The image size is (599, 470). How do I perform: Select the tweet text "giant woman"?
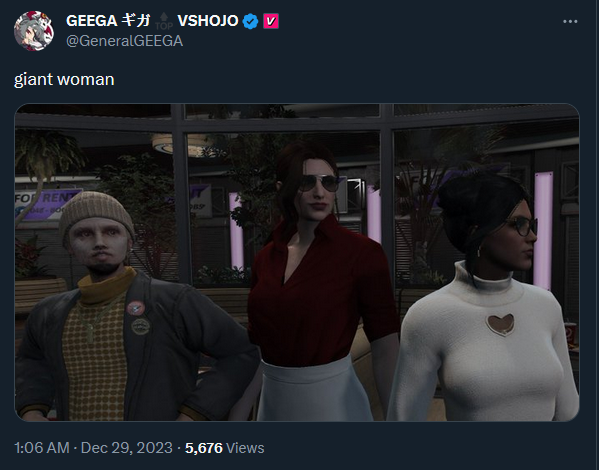pyautogui.click(x=64, y=79)
